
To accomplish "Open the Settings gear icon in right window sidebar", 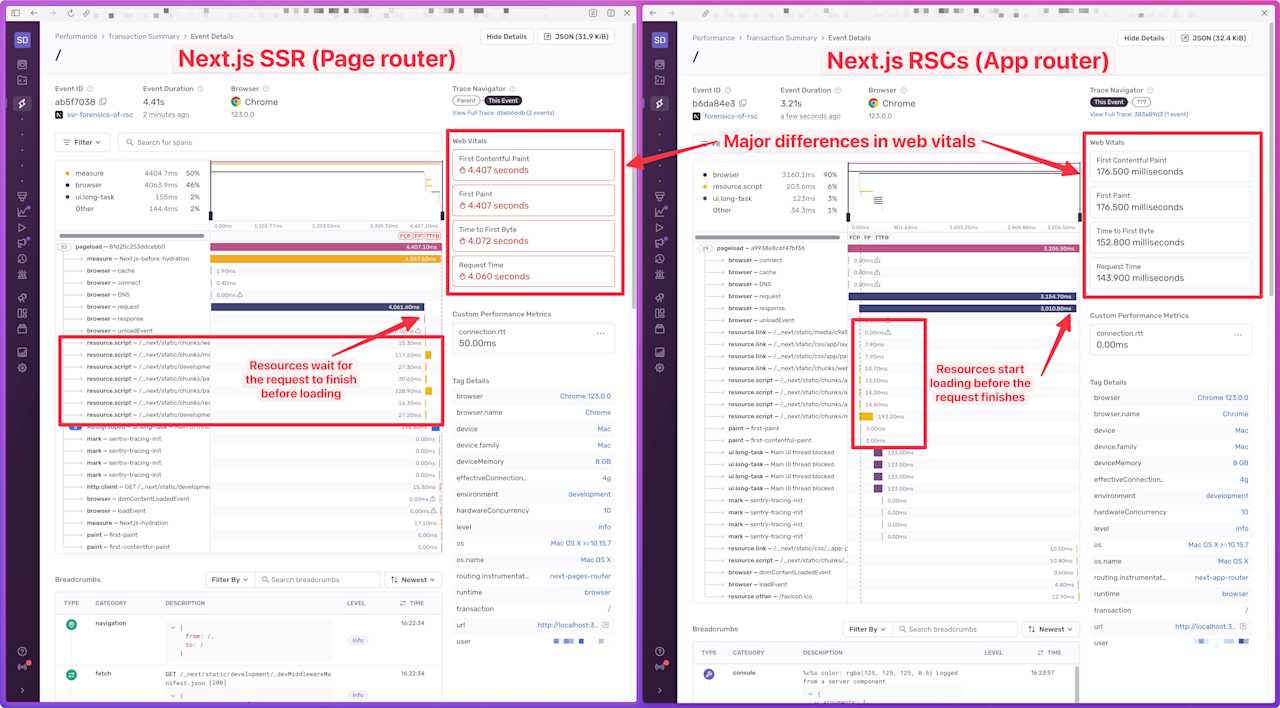I will (660, 368).
